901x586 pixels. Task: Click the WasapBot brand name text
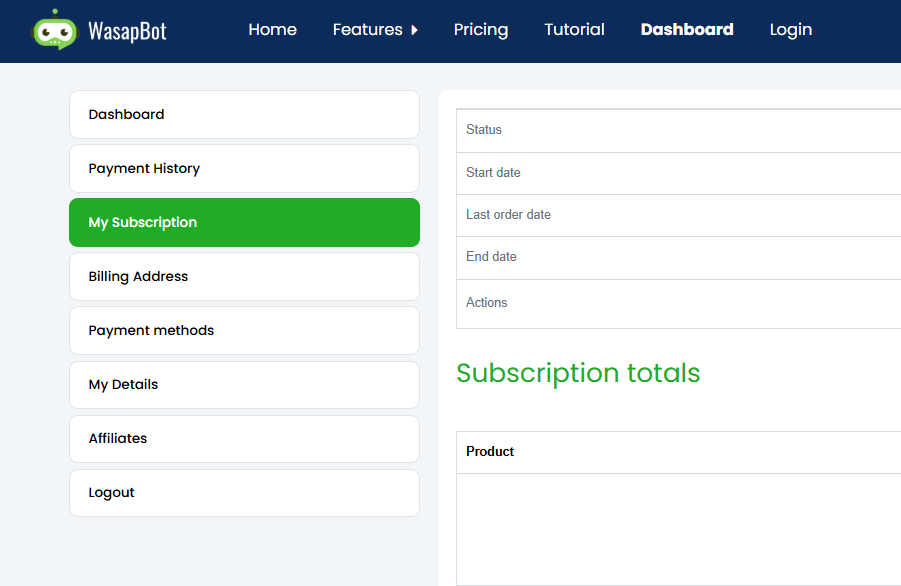coord(126,31)
